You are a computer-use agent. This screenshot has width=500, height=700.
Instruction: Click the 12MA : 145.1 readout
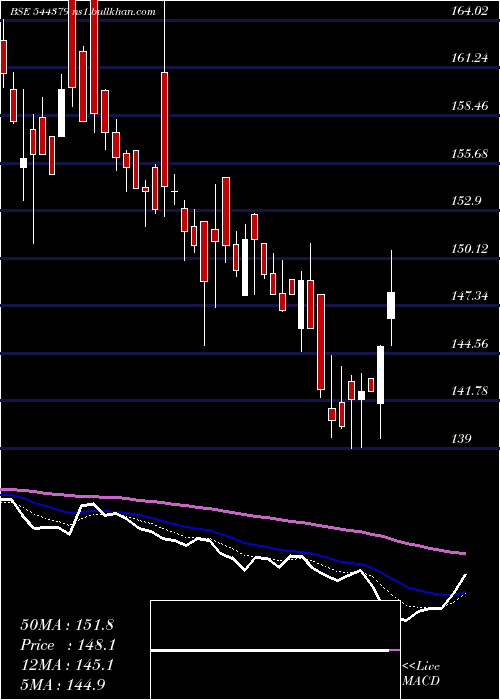[67, 665]
